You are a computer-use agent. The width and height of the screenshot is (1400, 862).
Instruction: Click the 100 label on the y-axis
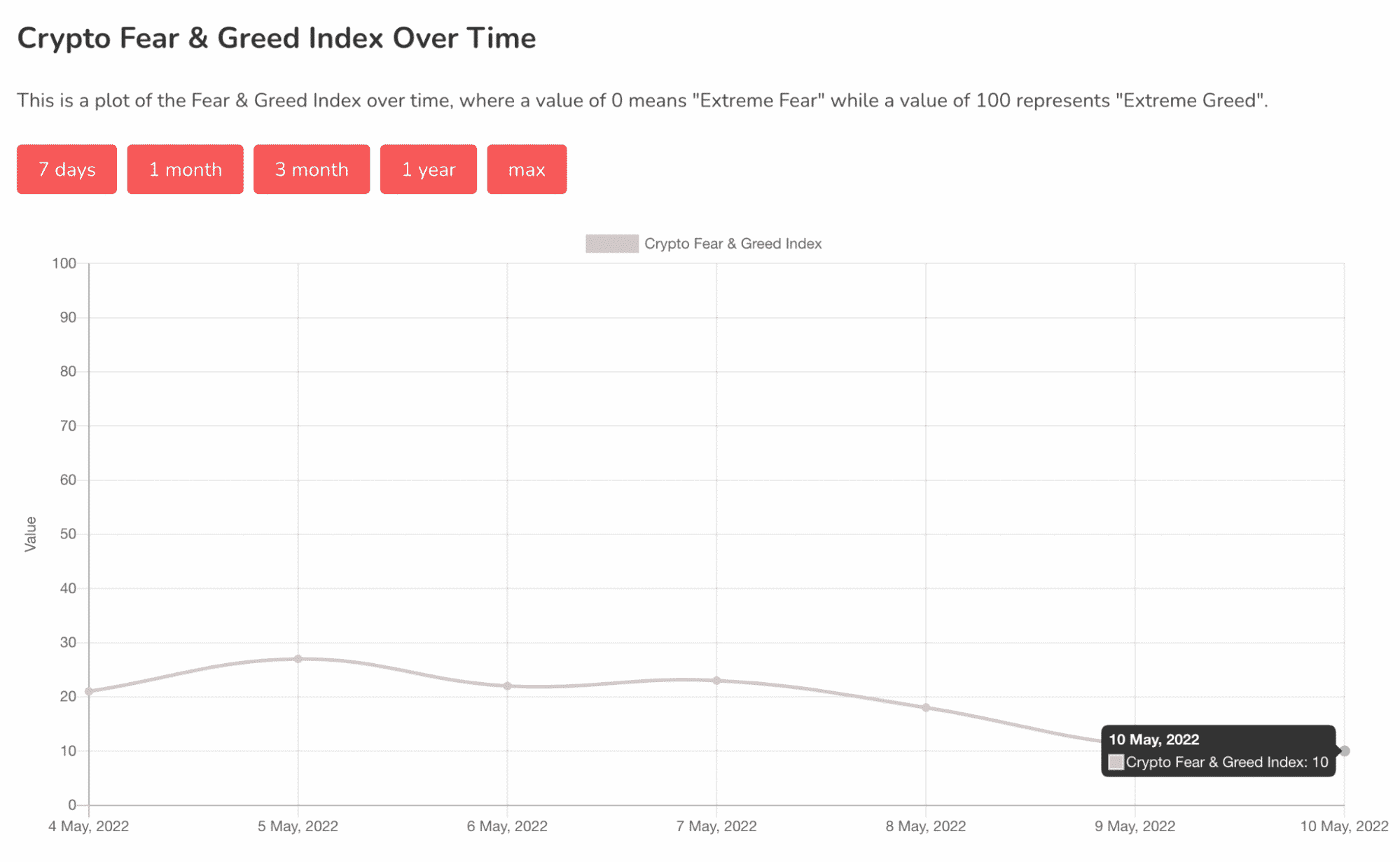[x=64, y=263]
